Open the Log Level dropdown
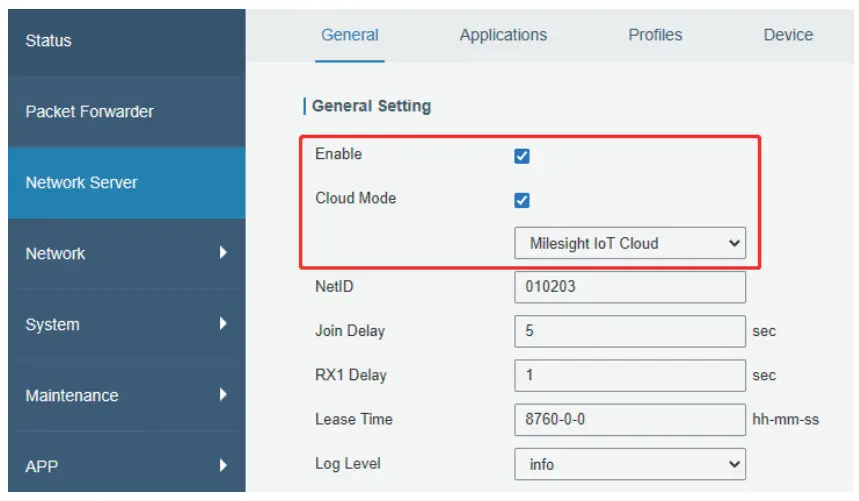Image resolution: width=859 pixels, height=501 pixels. [630, 464]
